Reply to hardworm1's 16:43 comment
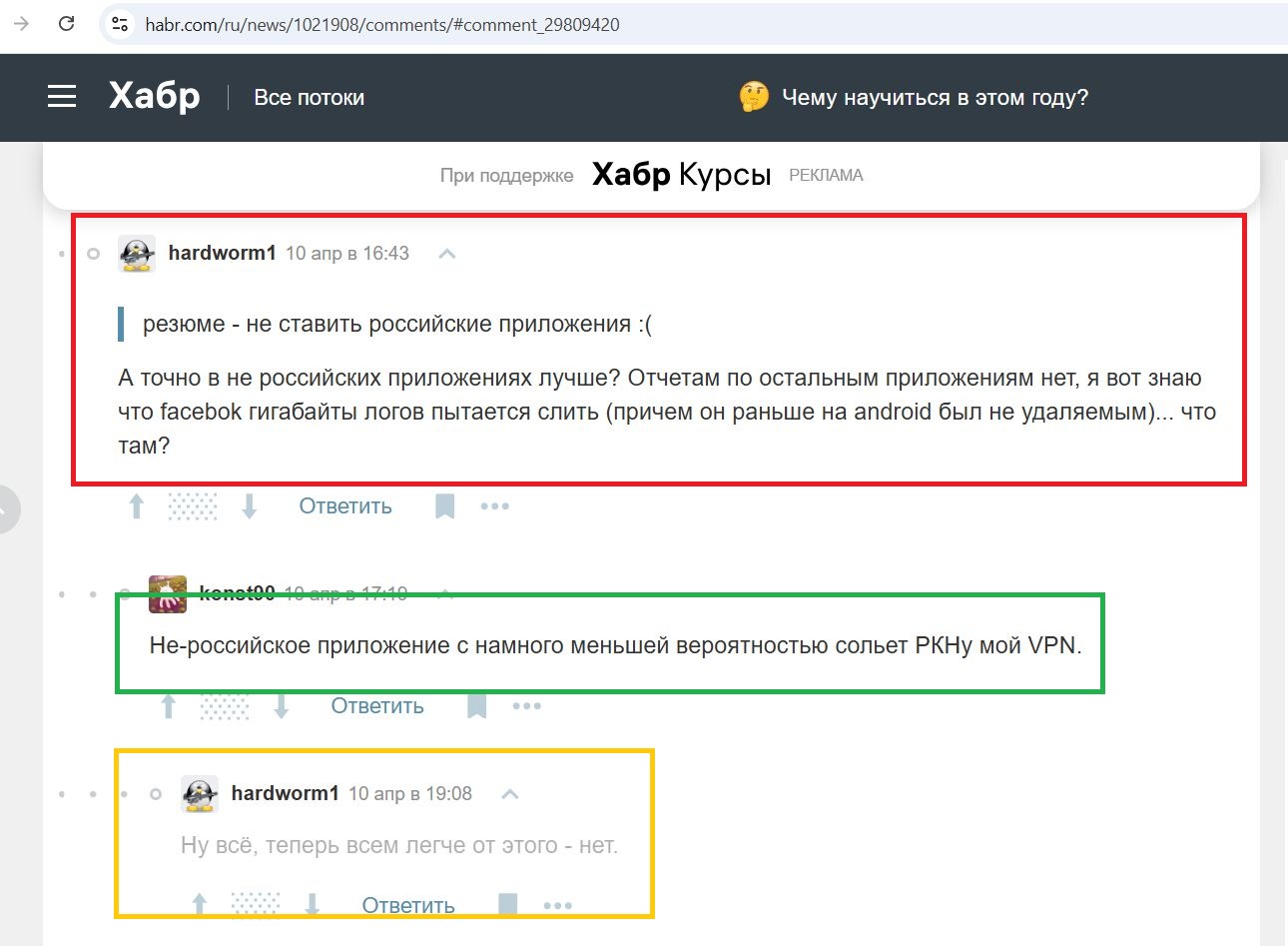 (345, 506)
